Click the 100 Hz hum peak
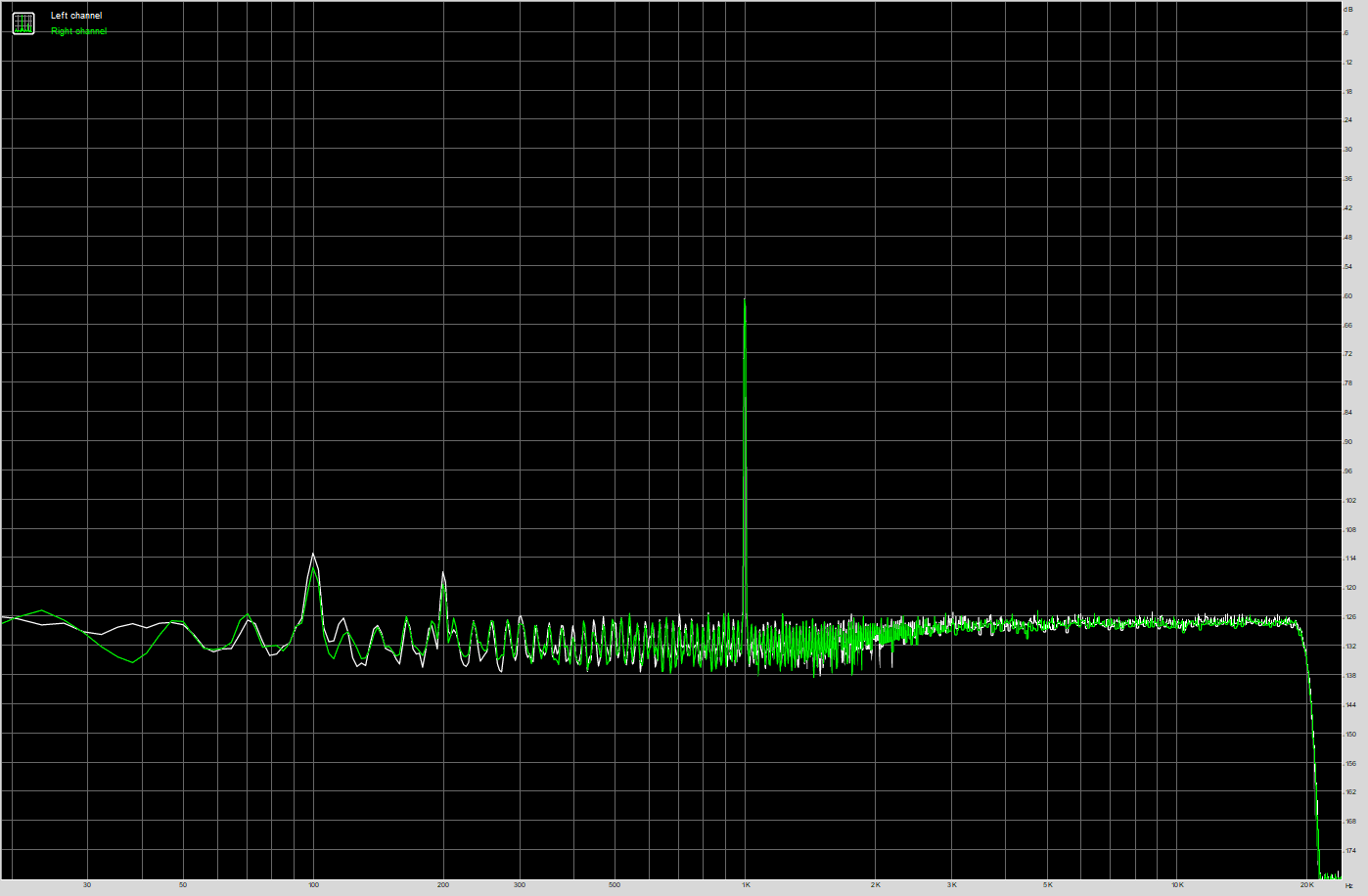 point(313,556)
